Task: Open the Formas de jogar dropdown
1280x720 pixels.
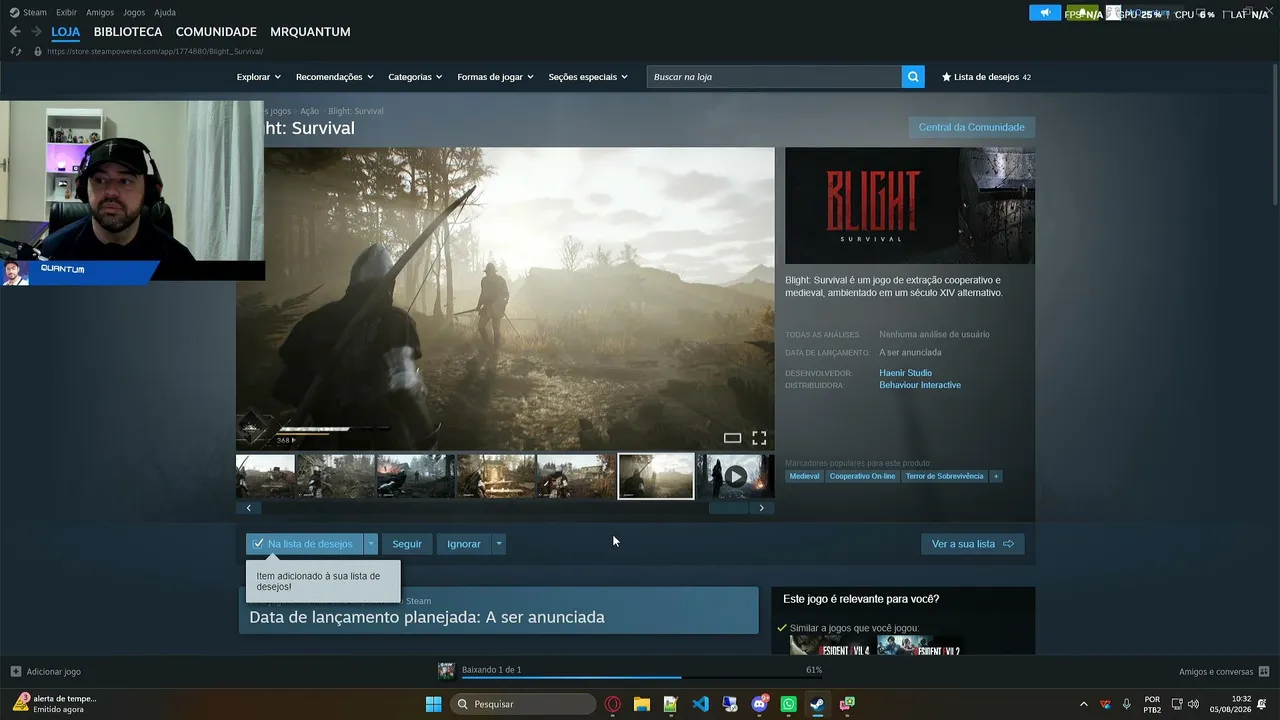Action: tap(495, 77)
